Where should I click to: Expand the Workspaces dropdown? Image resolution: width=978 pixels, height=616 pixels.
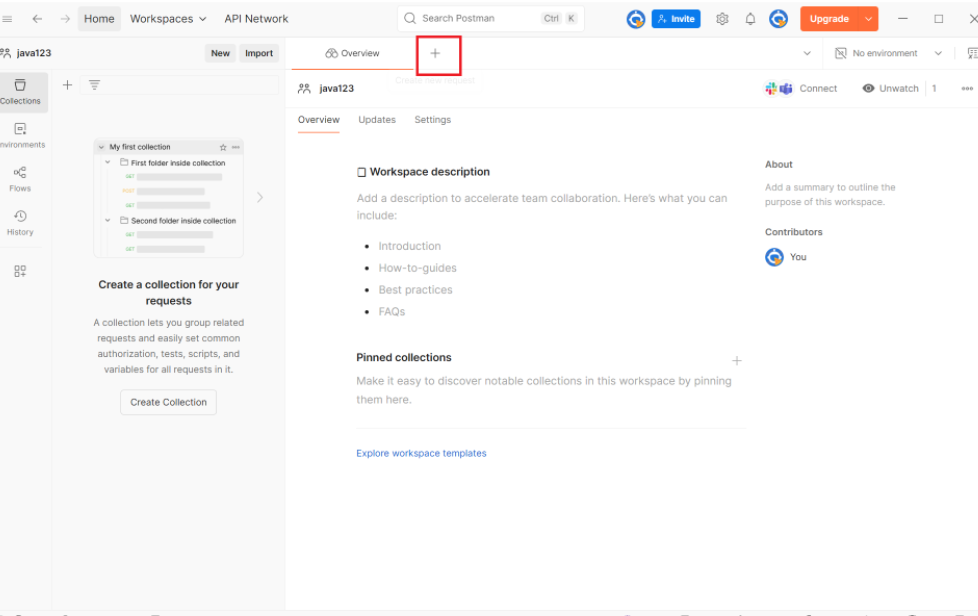168,19
